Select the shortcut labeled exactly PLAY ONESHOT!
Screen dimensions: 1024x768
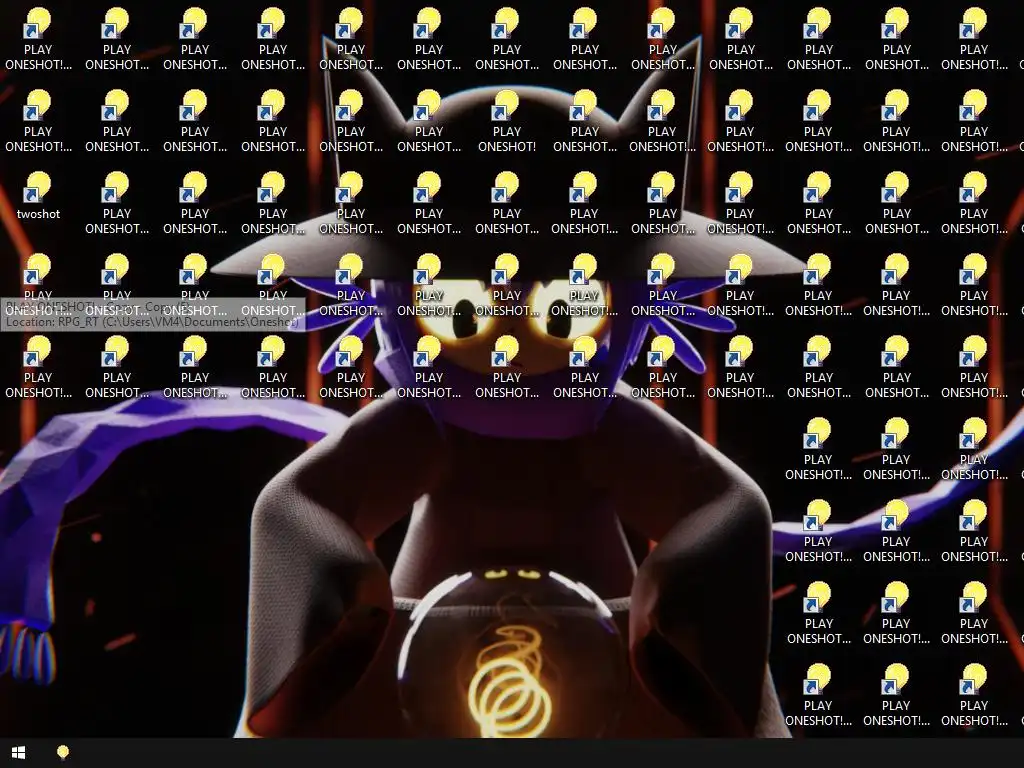[x=507, y=121]
